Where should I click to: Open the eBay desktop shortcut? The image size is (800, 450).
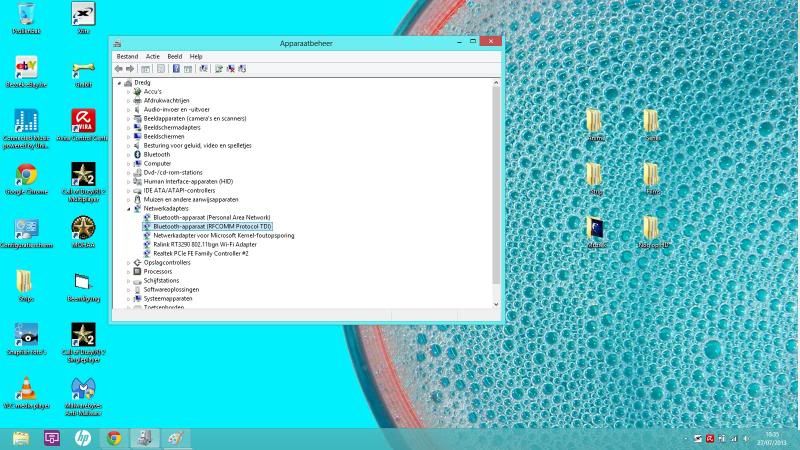[26, 68]
